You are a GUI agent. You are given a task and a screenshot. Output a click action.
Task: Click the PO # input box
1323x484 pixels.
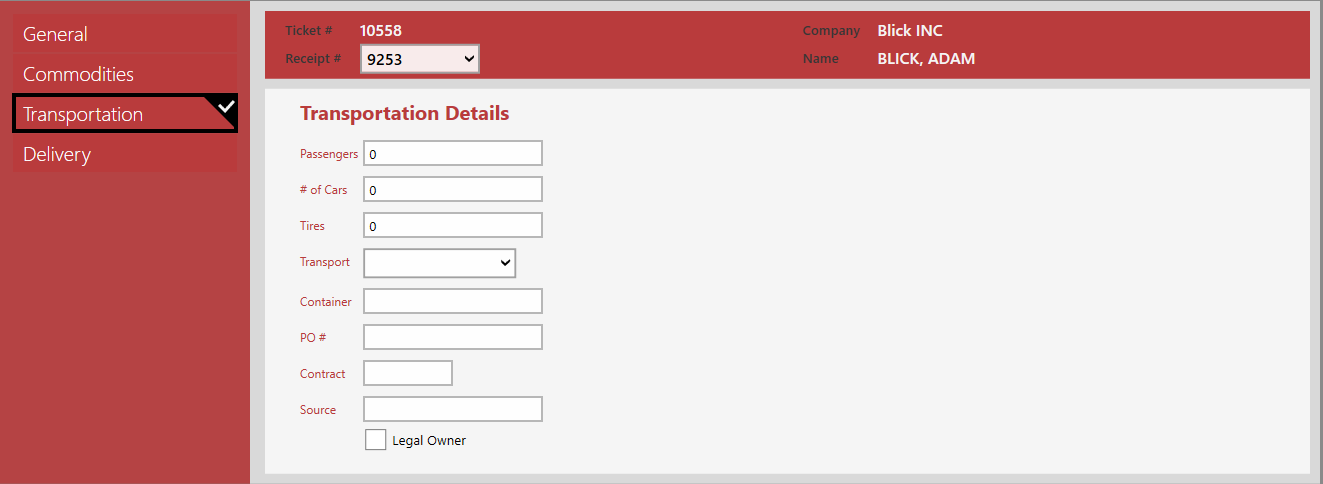pyautogui.click(x=453, y=337)
